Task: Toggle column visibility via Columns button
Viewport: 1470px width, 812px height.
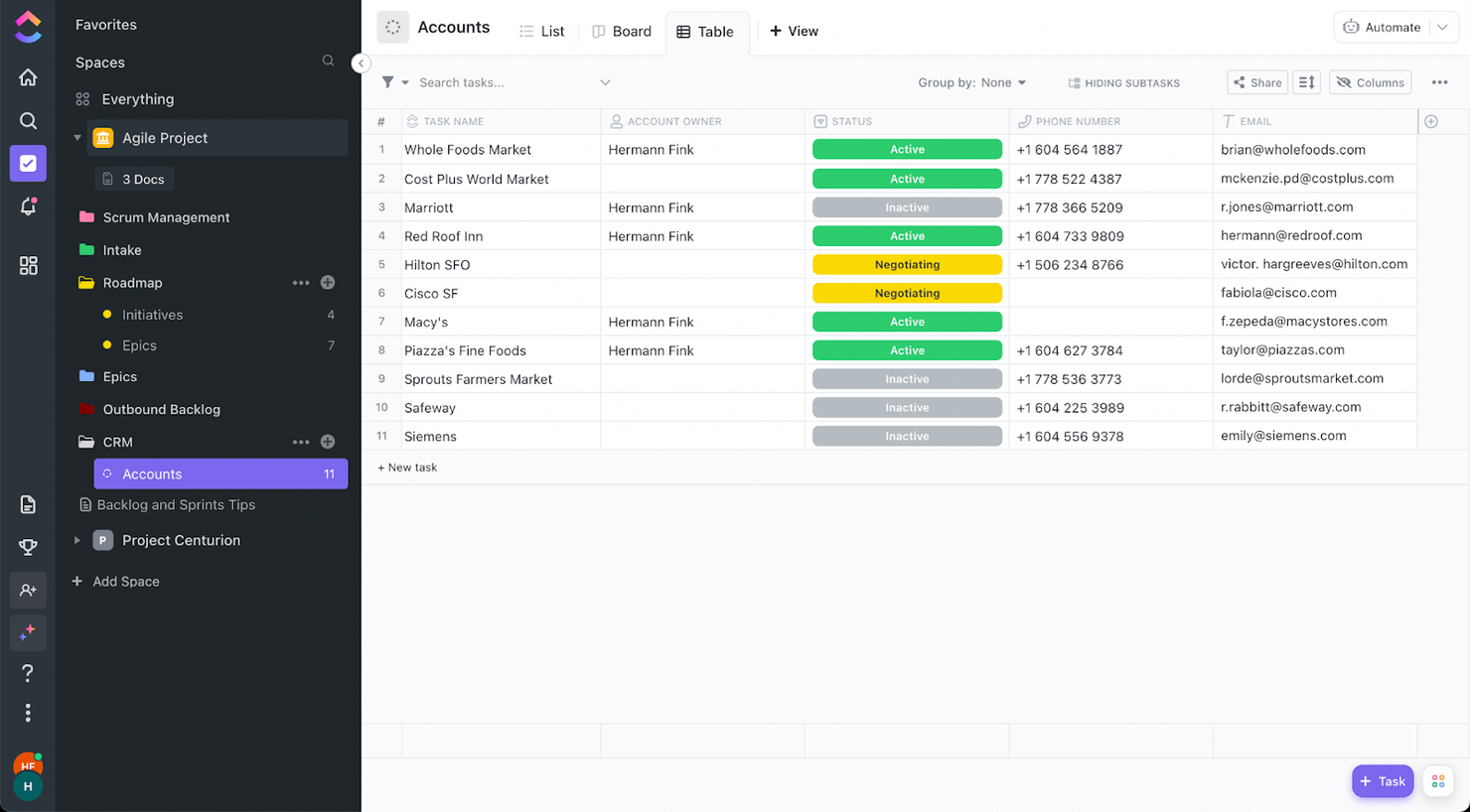Action: [1371, 82]
